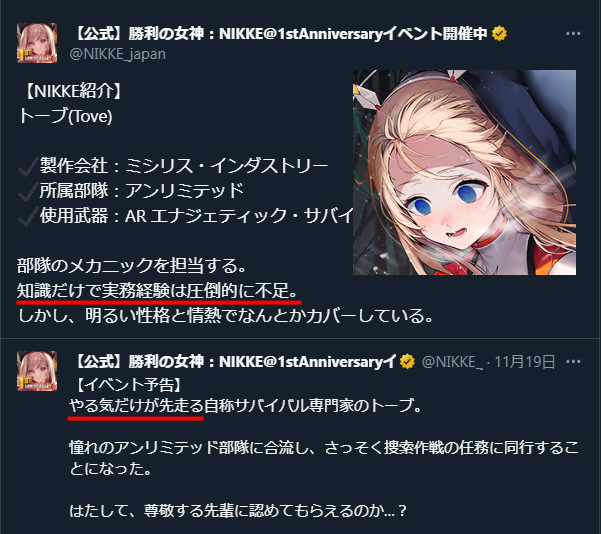
Task: Click the checkmark beside 所属部隊
Action: pyautogui.click(x=28, y=191)
